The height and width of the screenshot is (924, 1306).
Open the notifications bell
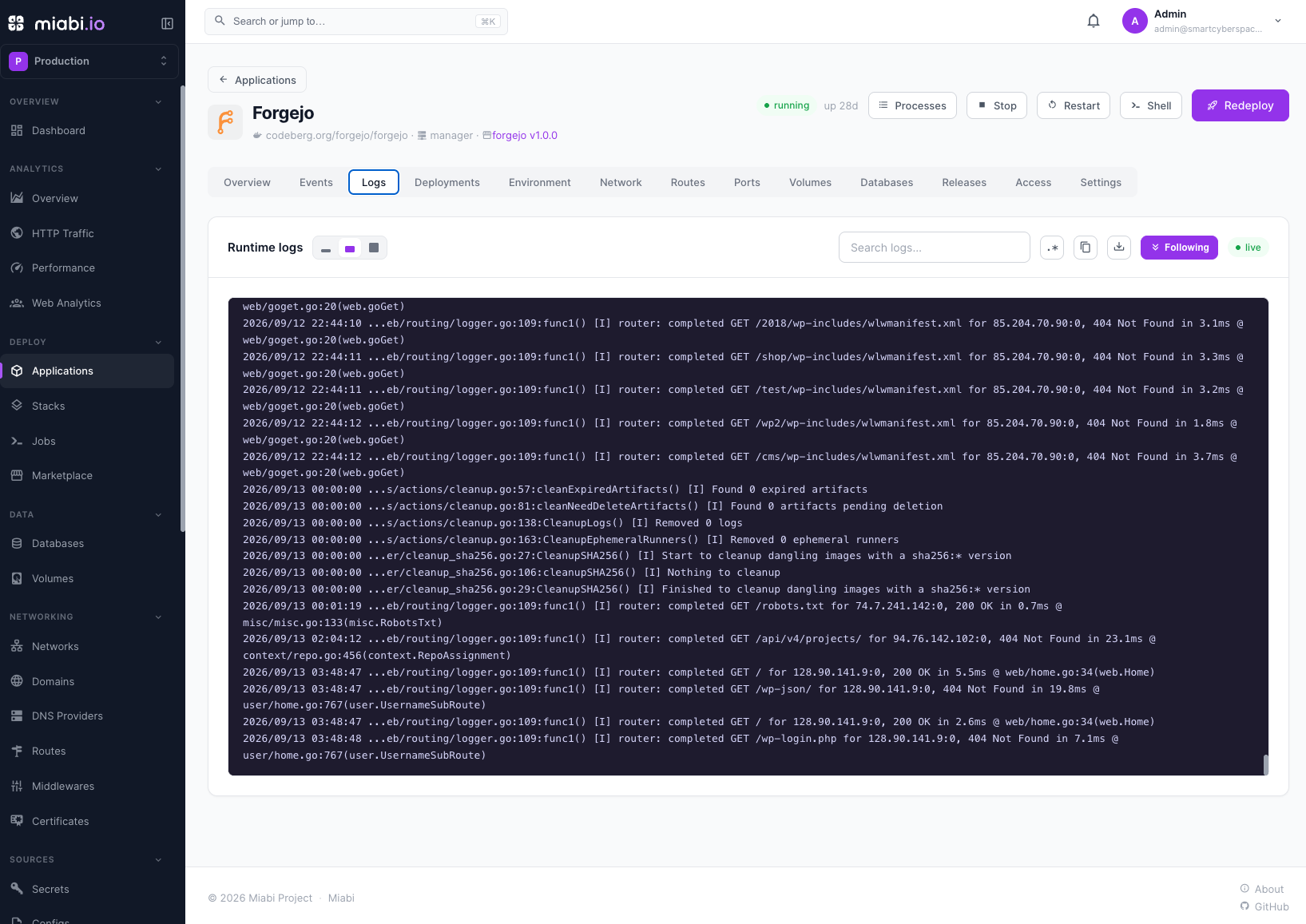1094,21
